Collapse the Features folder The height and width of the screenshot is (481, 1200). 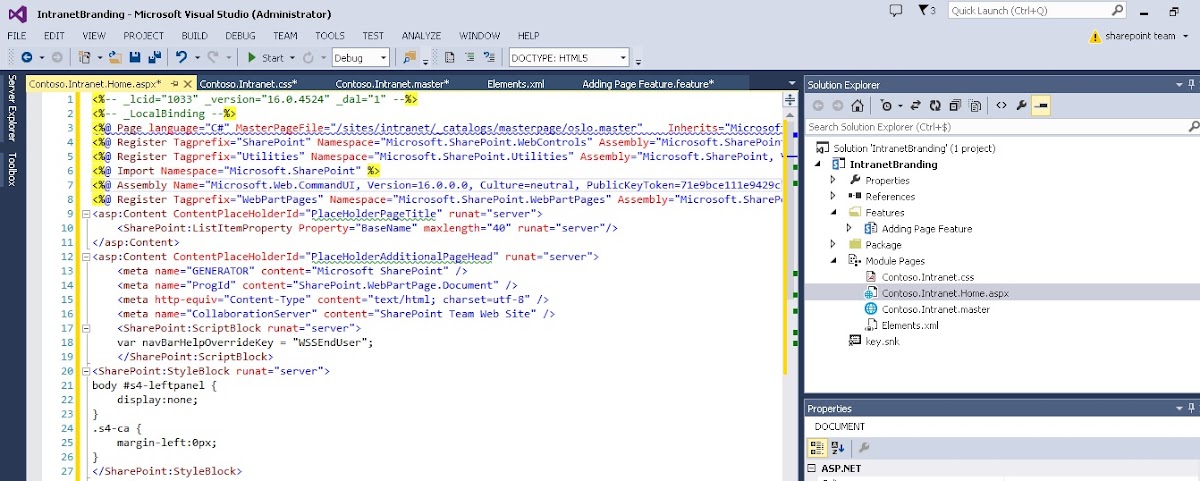pos(833,212)
